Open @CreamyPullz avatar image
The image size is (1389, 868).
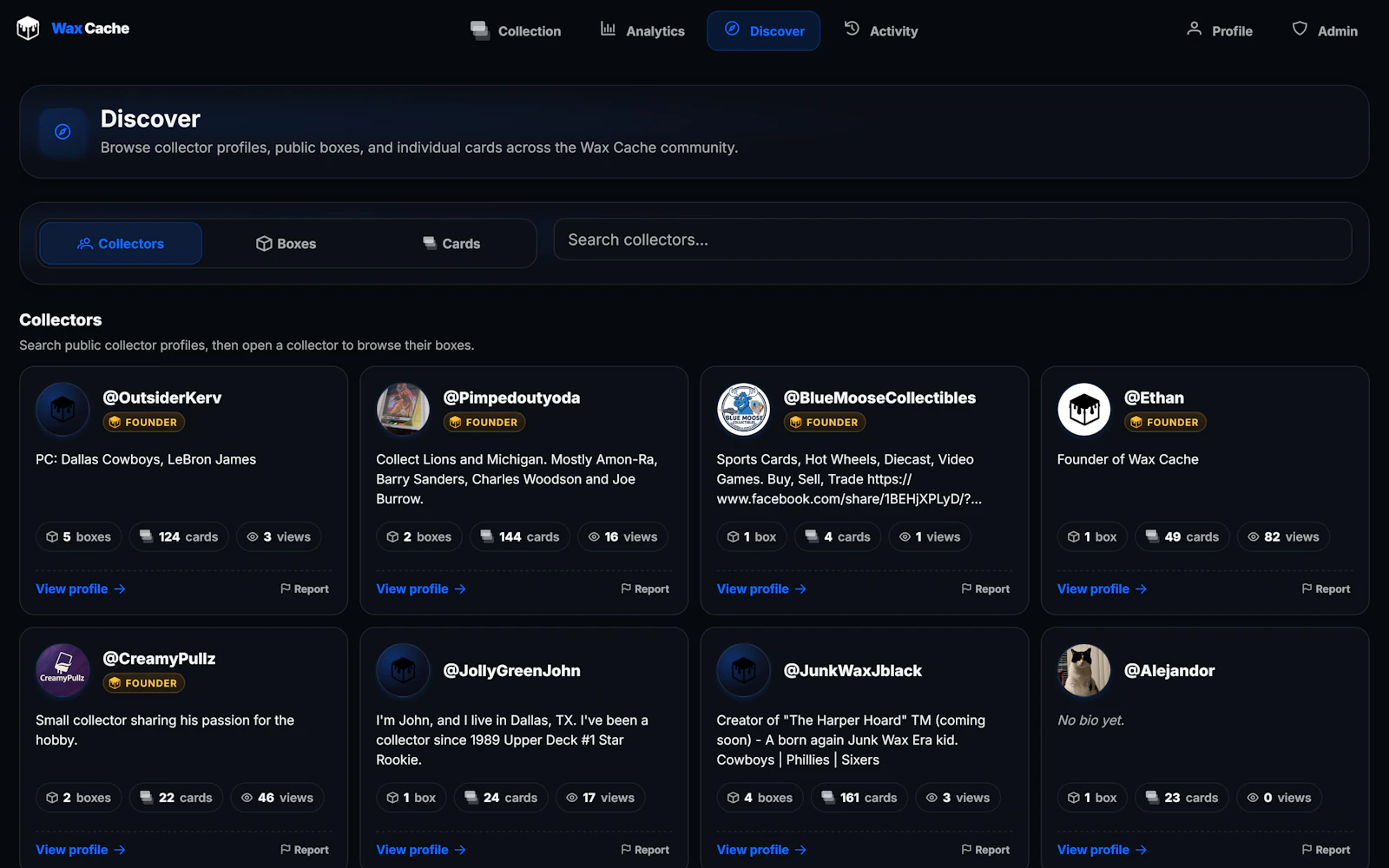(63, 670)
